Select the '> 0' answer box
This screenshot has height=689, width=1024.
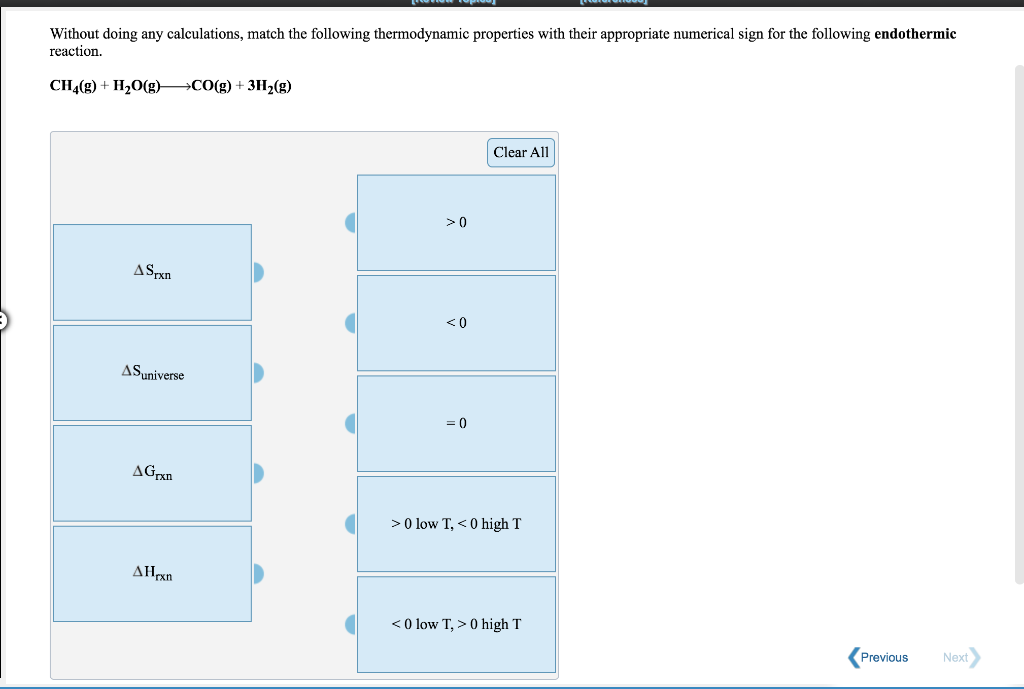pyautogui.click(x=456, y=222)
